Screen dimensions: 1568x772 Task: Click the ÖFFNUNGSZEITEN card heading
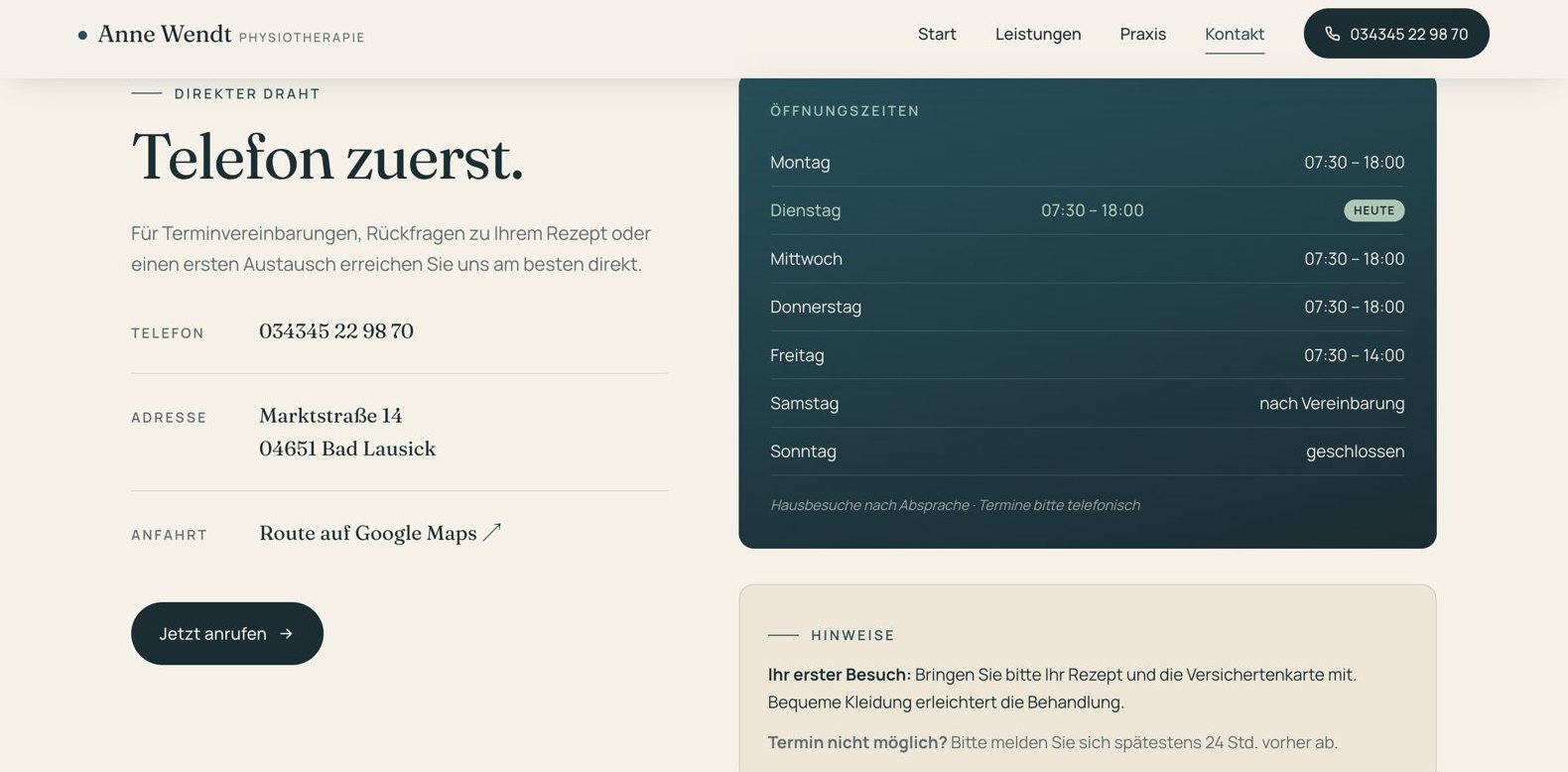point(845,111)
